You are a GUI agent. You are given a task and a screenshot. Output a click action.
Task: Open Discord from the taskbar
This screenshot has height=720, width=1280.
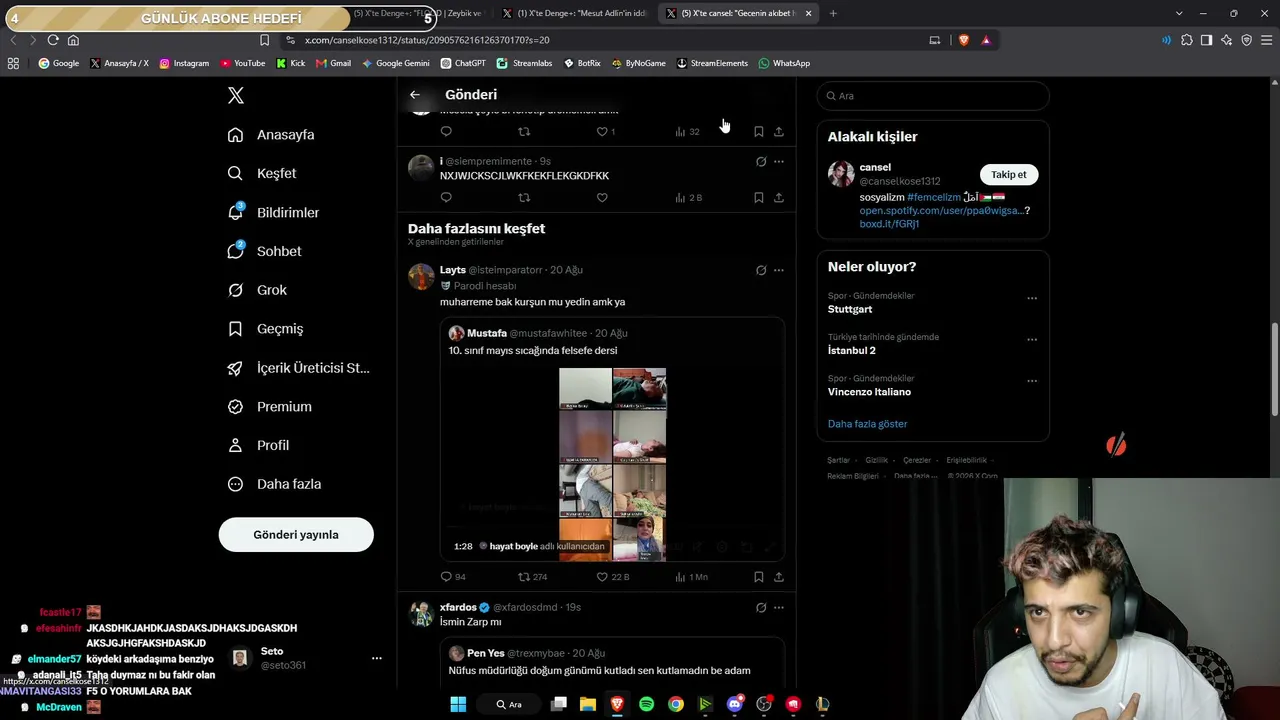[735, 705]
